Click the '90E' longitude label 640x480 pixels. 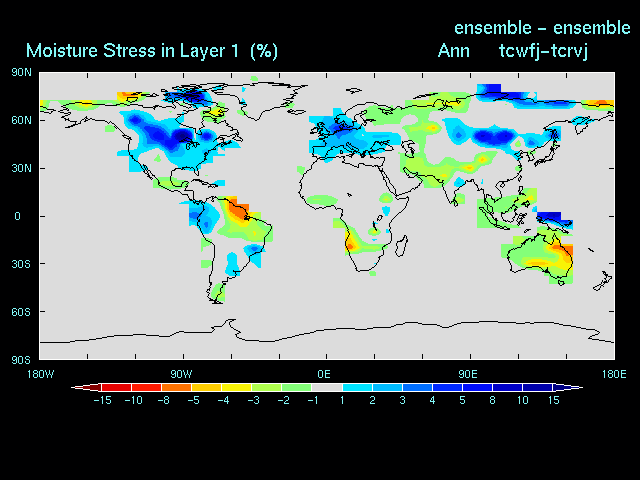pyautogui.click(x=468, y=374)
